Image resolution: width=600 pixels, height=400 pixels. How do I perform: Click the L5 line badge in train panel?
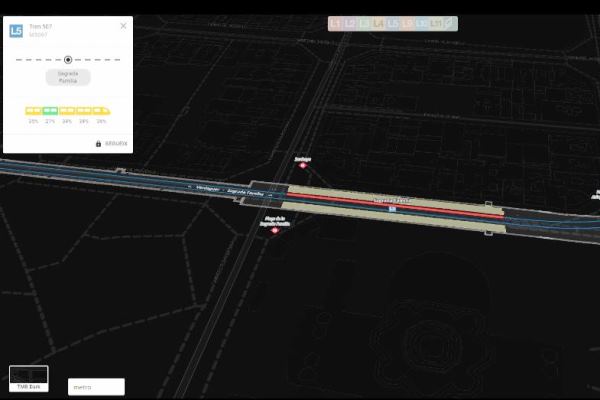(16, 31)
